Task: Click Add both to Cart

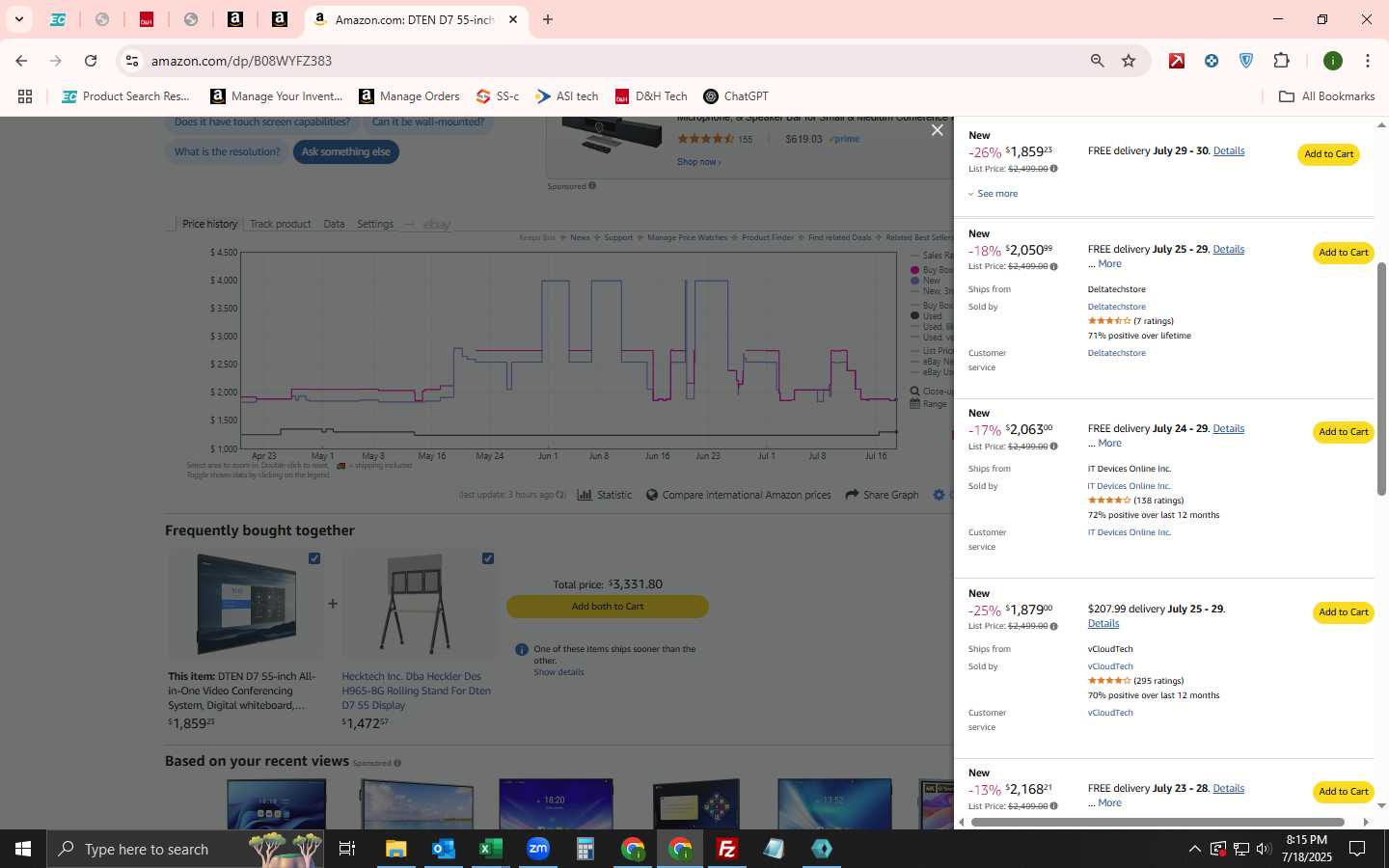Action: point(608,607)
